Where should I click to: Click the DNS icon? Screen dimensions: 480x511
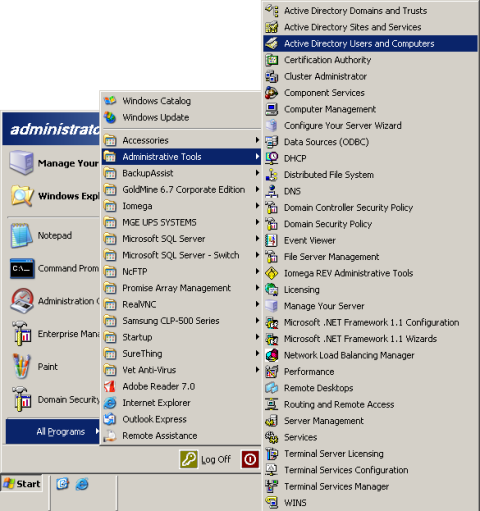tap(272, 191)
